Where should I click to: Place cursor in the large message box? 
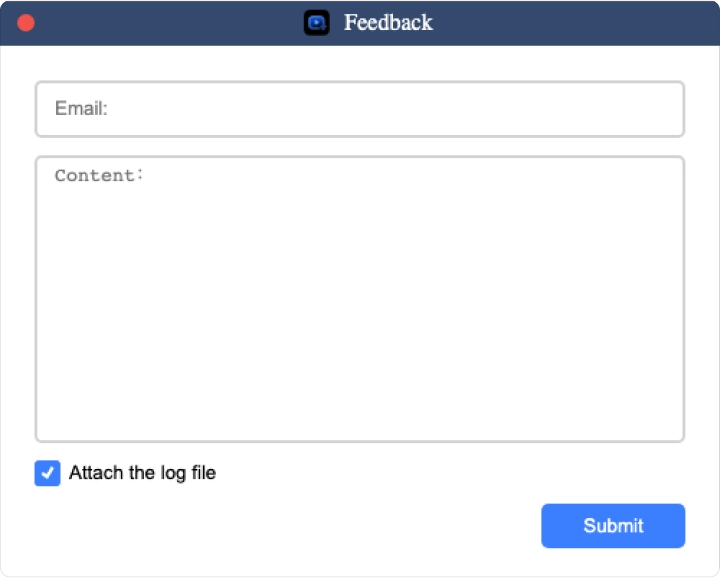360,299
